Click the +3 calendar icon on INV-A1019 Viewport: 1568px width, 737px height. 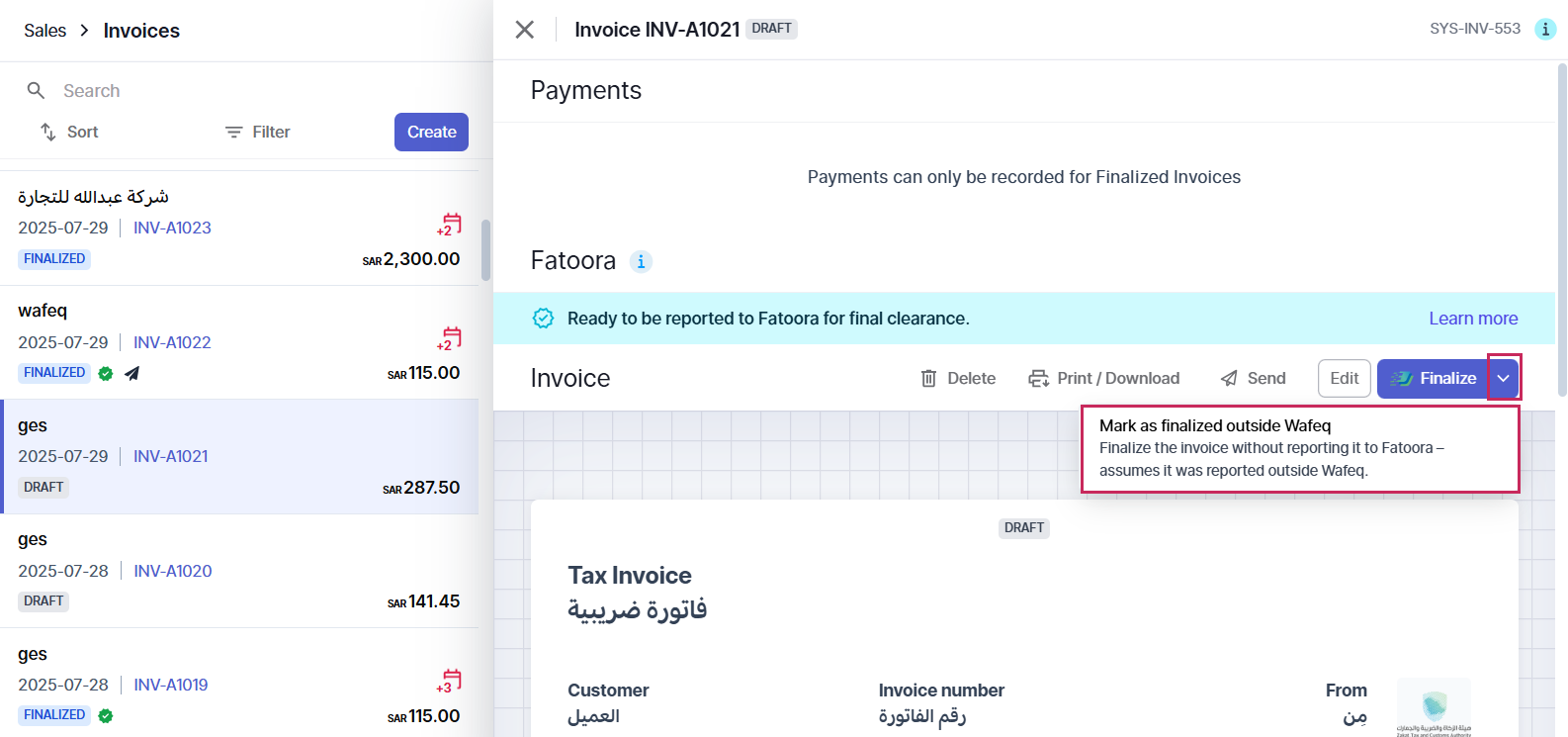pos(450,682)
